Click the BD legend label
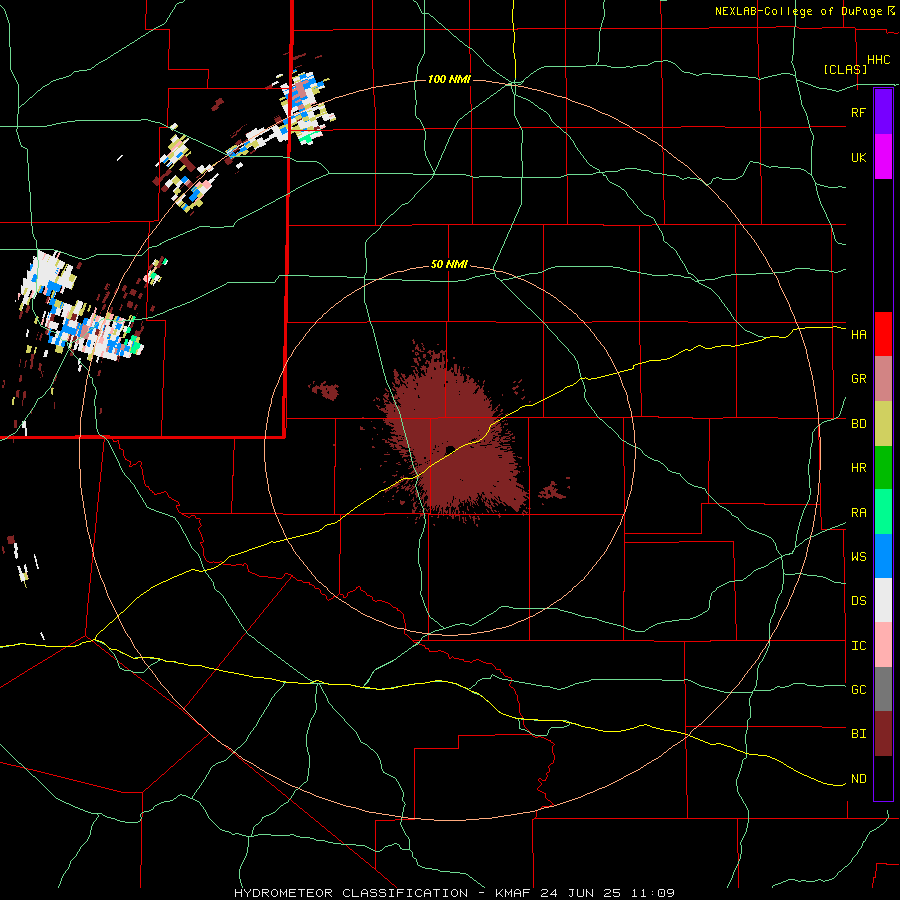Screen dimensions: 900x900 pos(858,424)
